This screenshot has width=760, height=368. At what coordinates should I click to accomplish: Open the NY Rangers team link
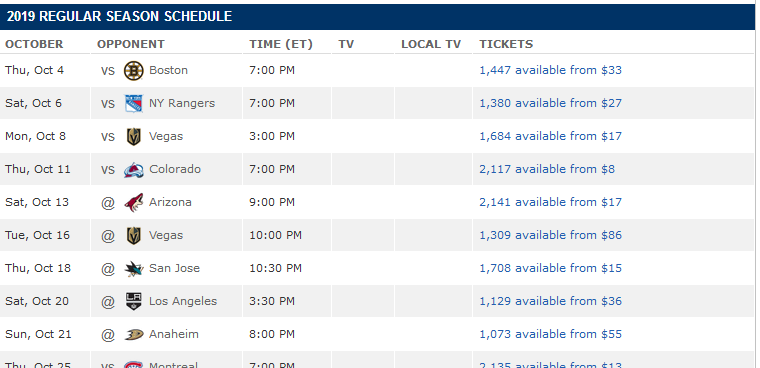pos(182,103)
